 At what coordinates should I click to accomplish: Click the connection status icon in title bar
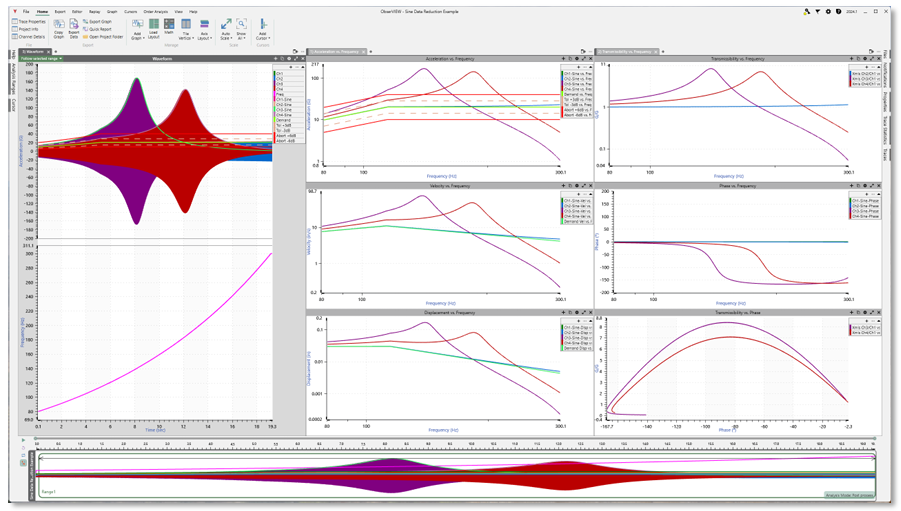pyautogui.click(x=807, y=11)
